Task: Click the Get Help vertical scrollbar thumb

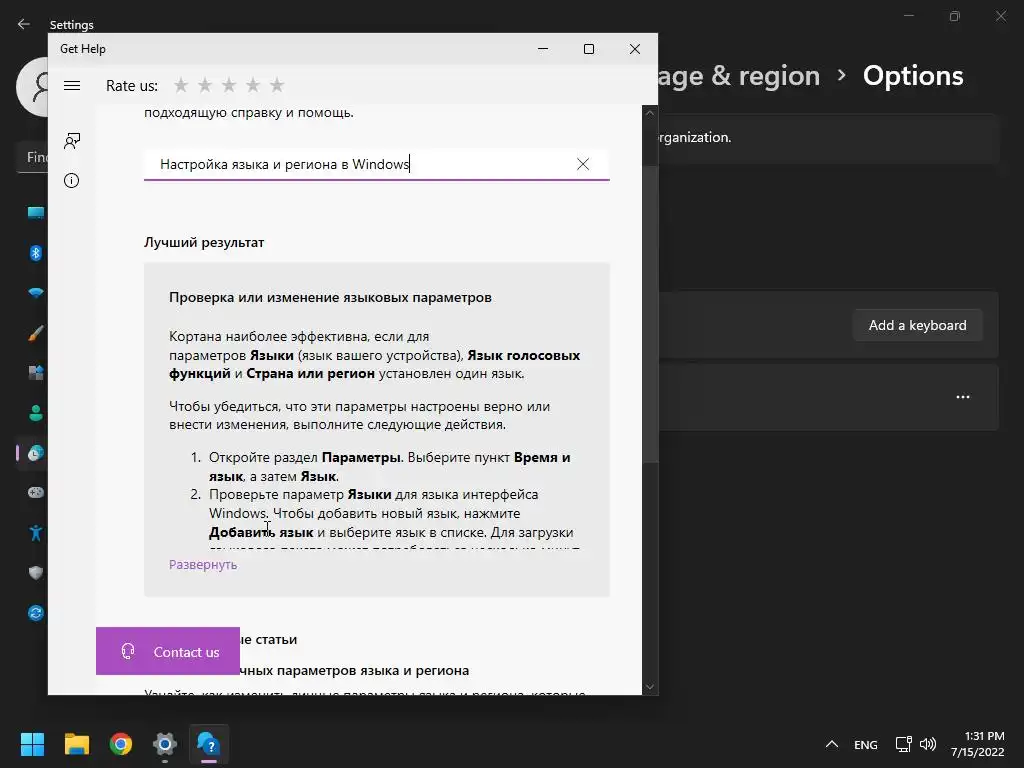Action: click(650, 313)
